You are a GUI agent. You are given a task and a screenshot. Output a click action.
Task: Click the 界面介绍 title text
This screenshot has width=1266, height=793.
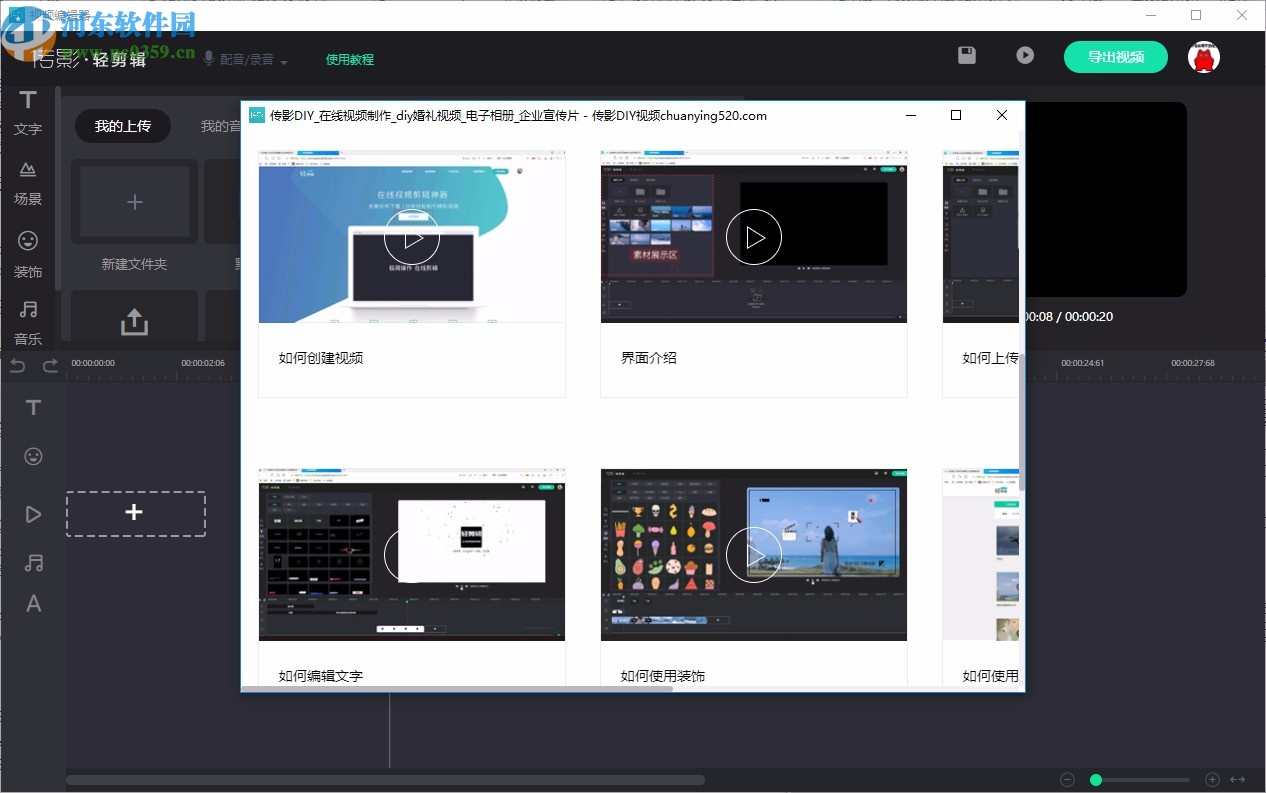click(649, 358)
